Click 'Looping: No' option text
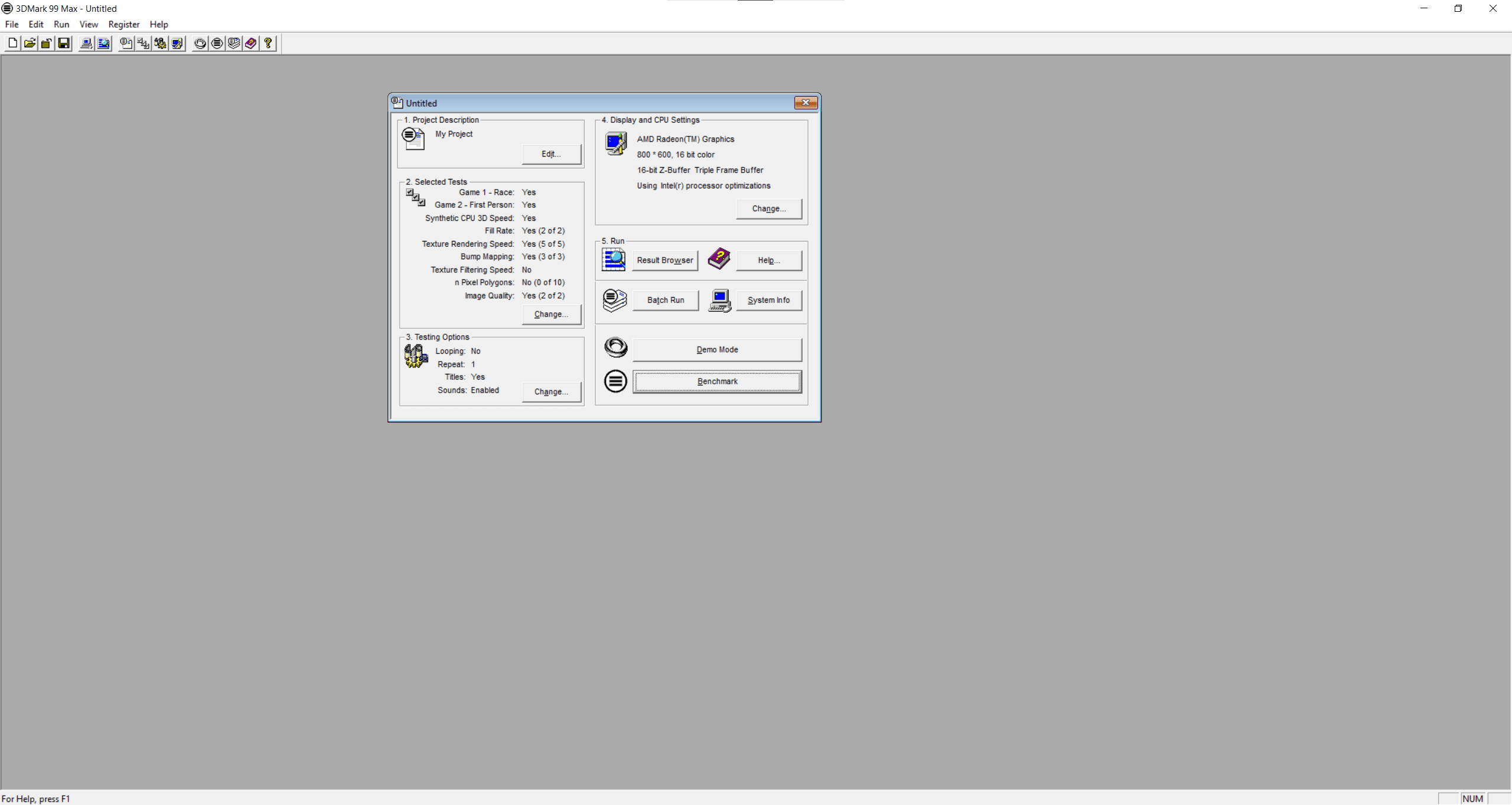This screenshot has height=805, width=1512. [x=458, y=351]
